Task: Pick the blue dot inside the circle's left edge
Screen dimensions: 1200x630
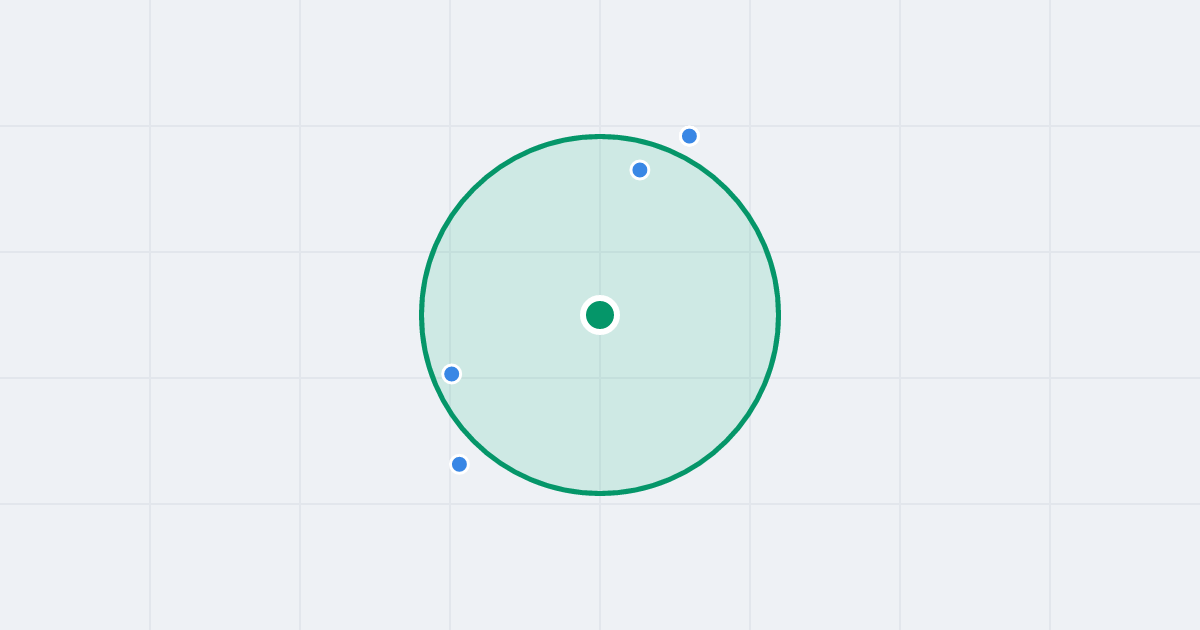Action: [x=452, y=374]
